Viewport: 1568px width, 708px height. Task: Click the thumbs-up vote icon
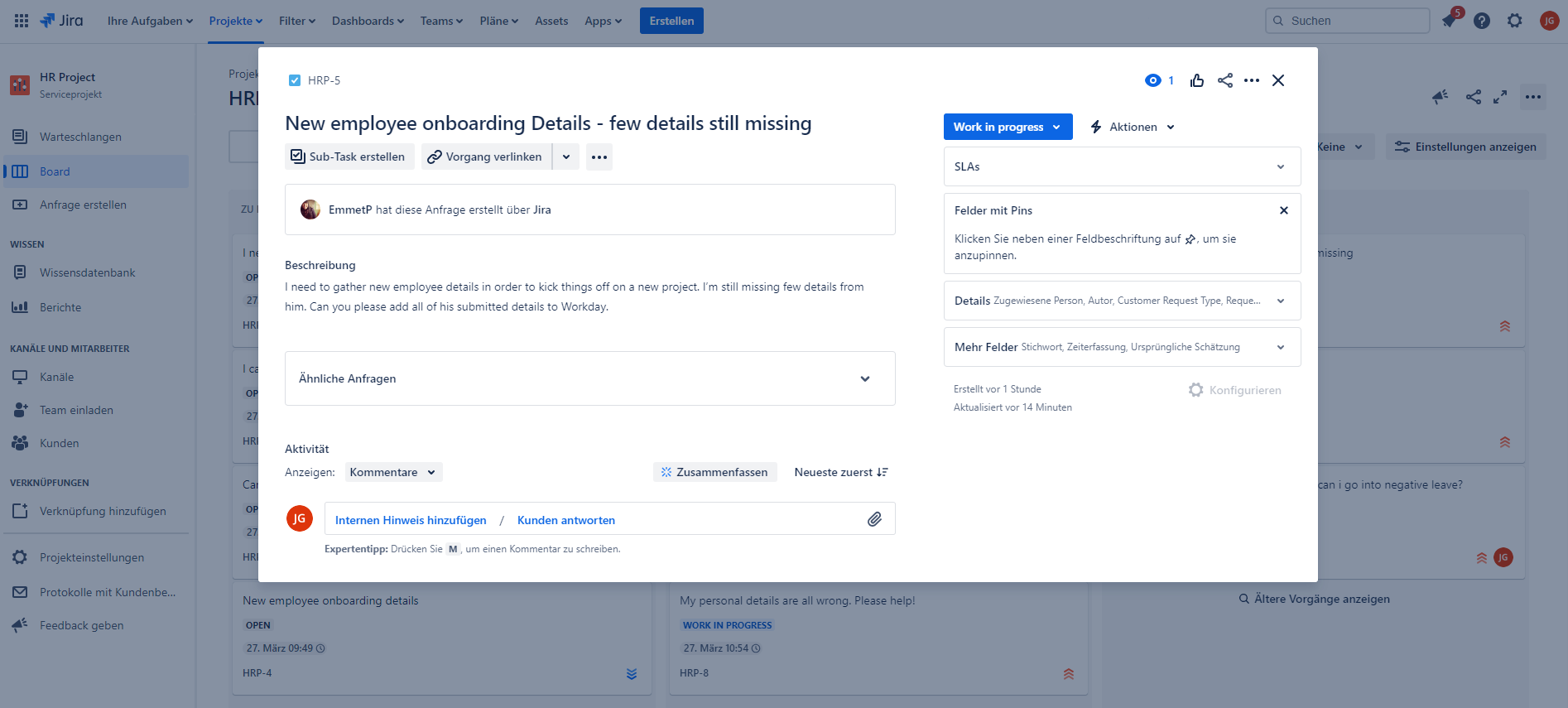pos(1196,80)
